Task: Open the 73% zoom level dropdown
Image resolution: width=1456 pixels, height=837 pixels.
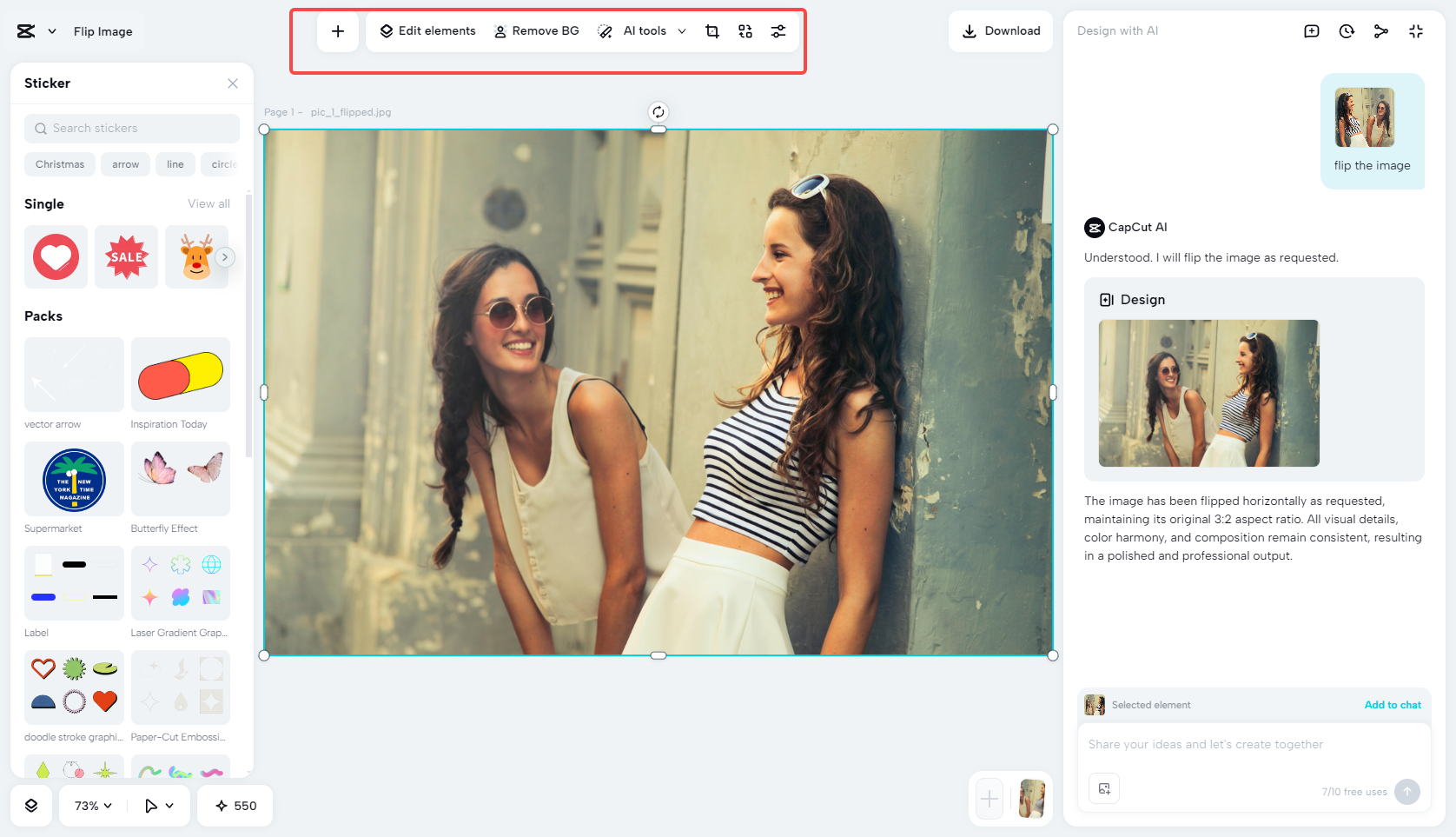Action: click(91, 806)
